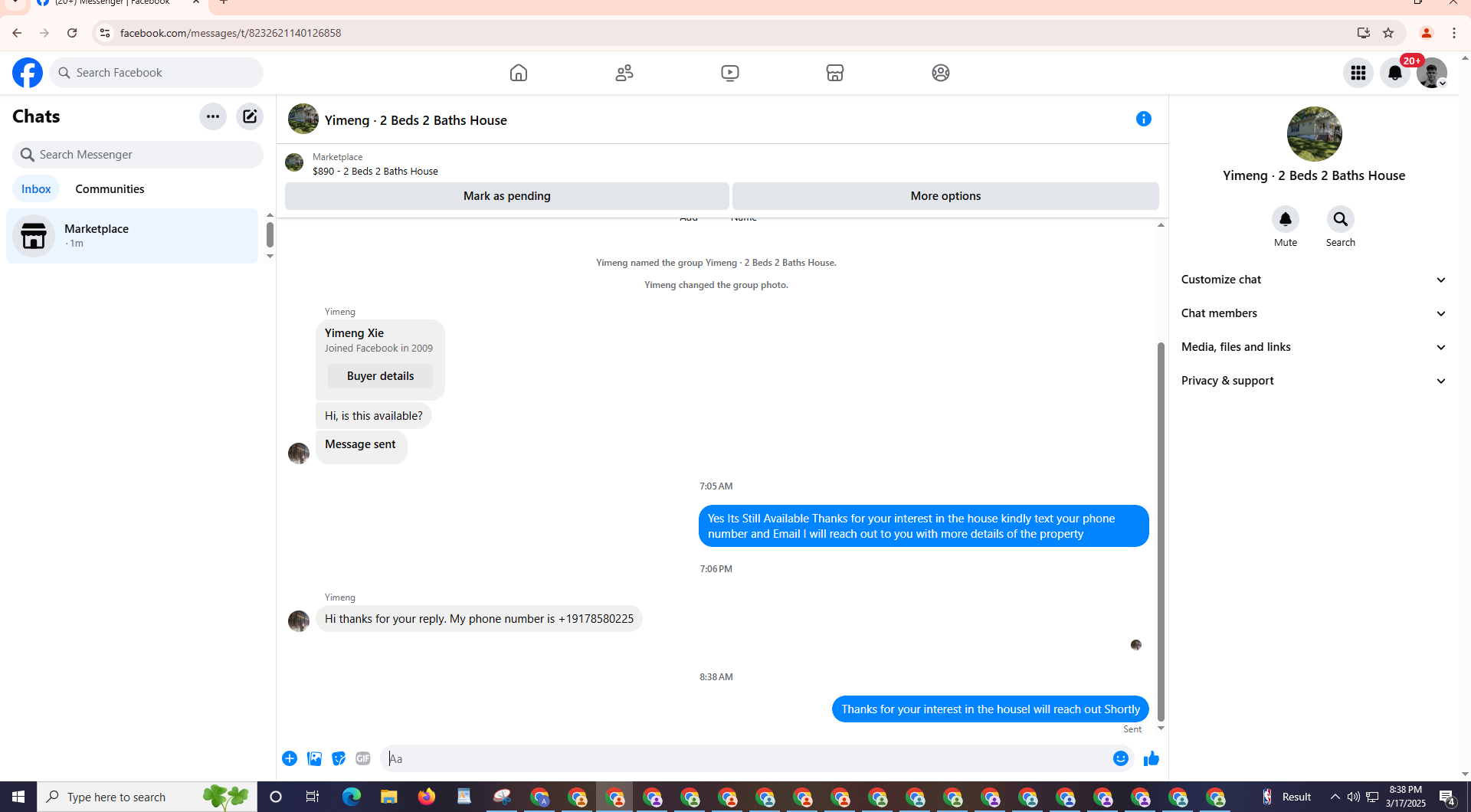Attach a photo file in composer

point(314,758)
